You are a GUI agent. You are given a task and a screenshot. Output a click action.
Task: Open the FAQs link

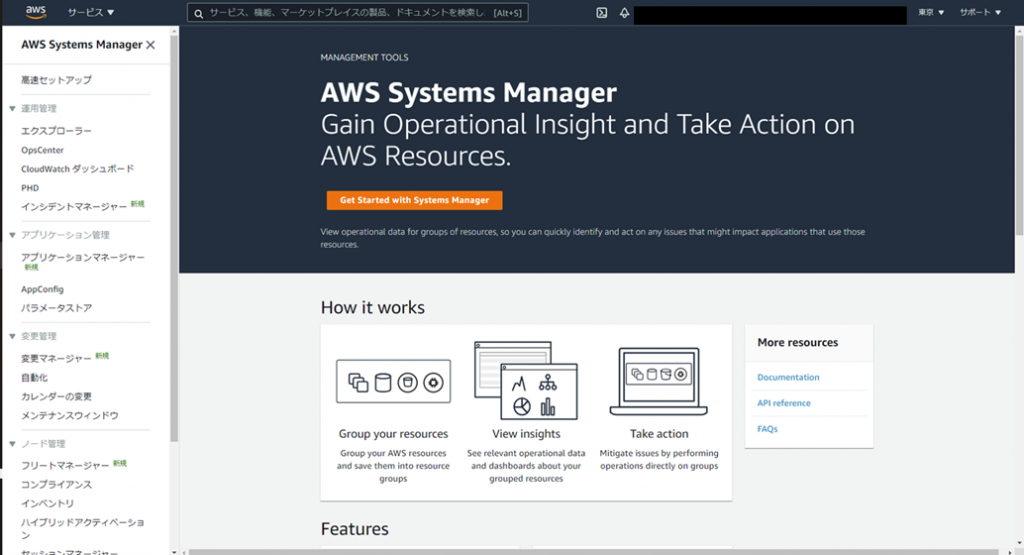tap(767, 429)
